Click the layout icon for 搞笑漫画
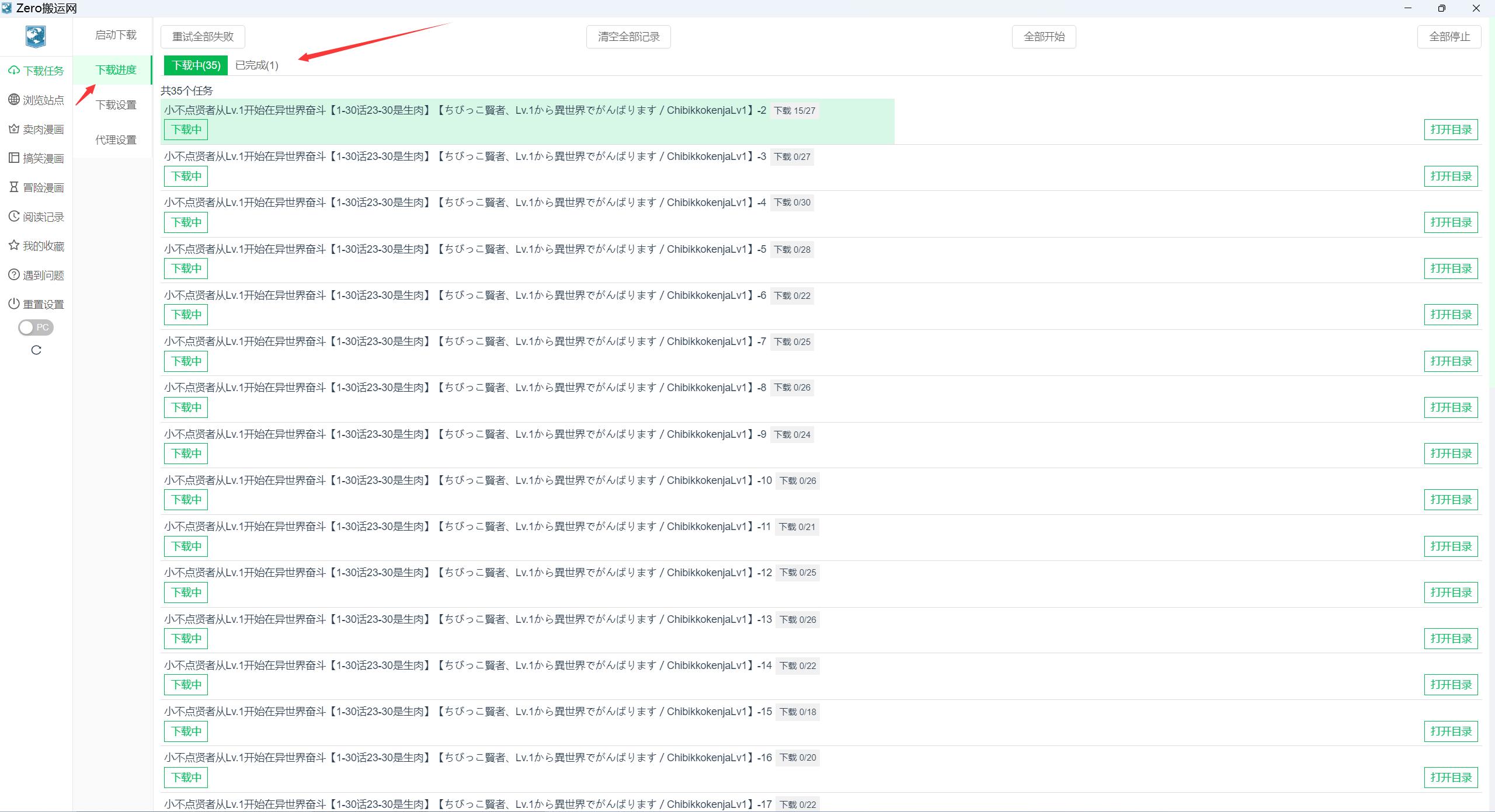1495x812 pixels. [14, 158]
